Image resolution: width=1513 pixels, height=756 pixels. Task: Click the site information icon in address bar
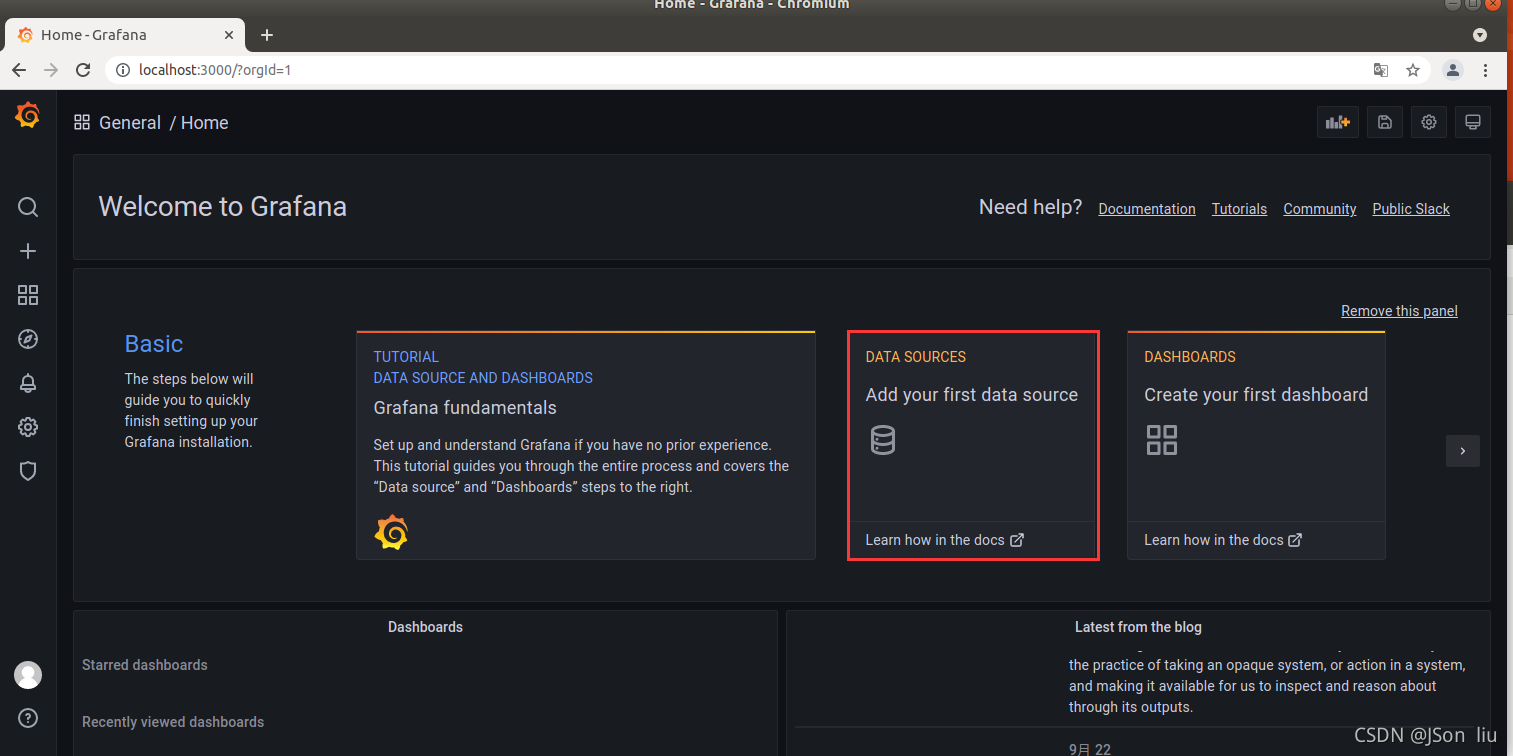[123, 70]
